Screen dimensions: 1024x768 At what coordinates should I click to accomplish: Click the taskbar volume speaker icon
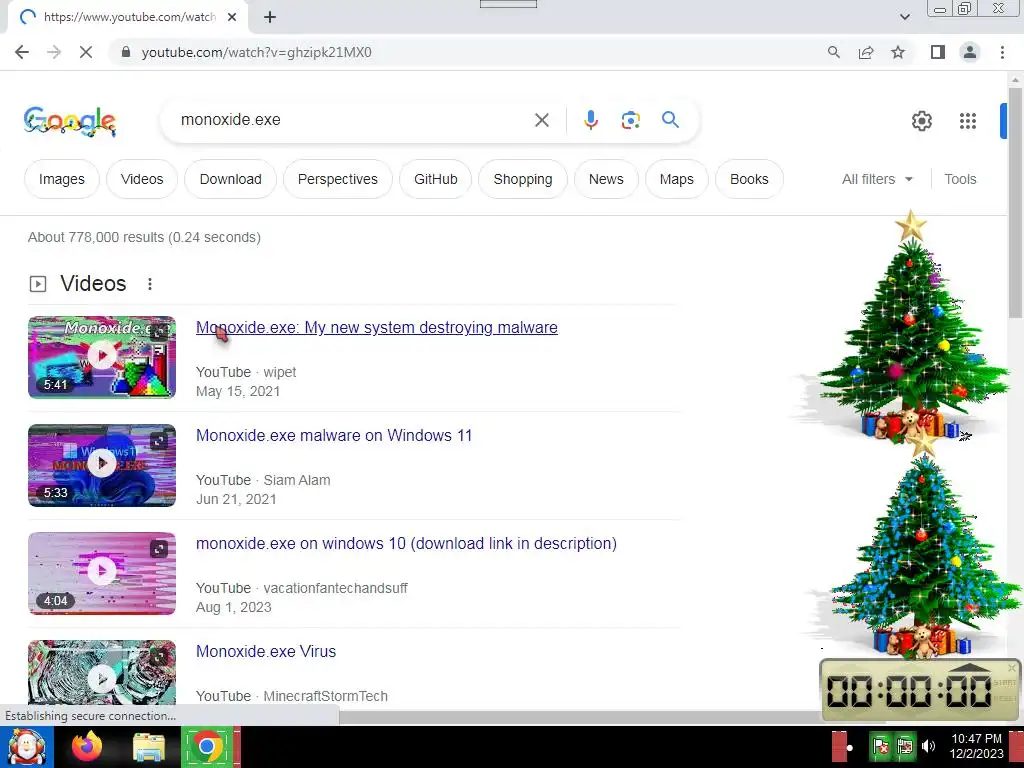pos(928,746)
